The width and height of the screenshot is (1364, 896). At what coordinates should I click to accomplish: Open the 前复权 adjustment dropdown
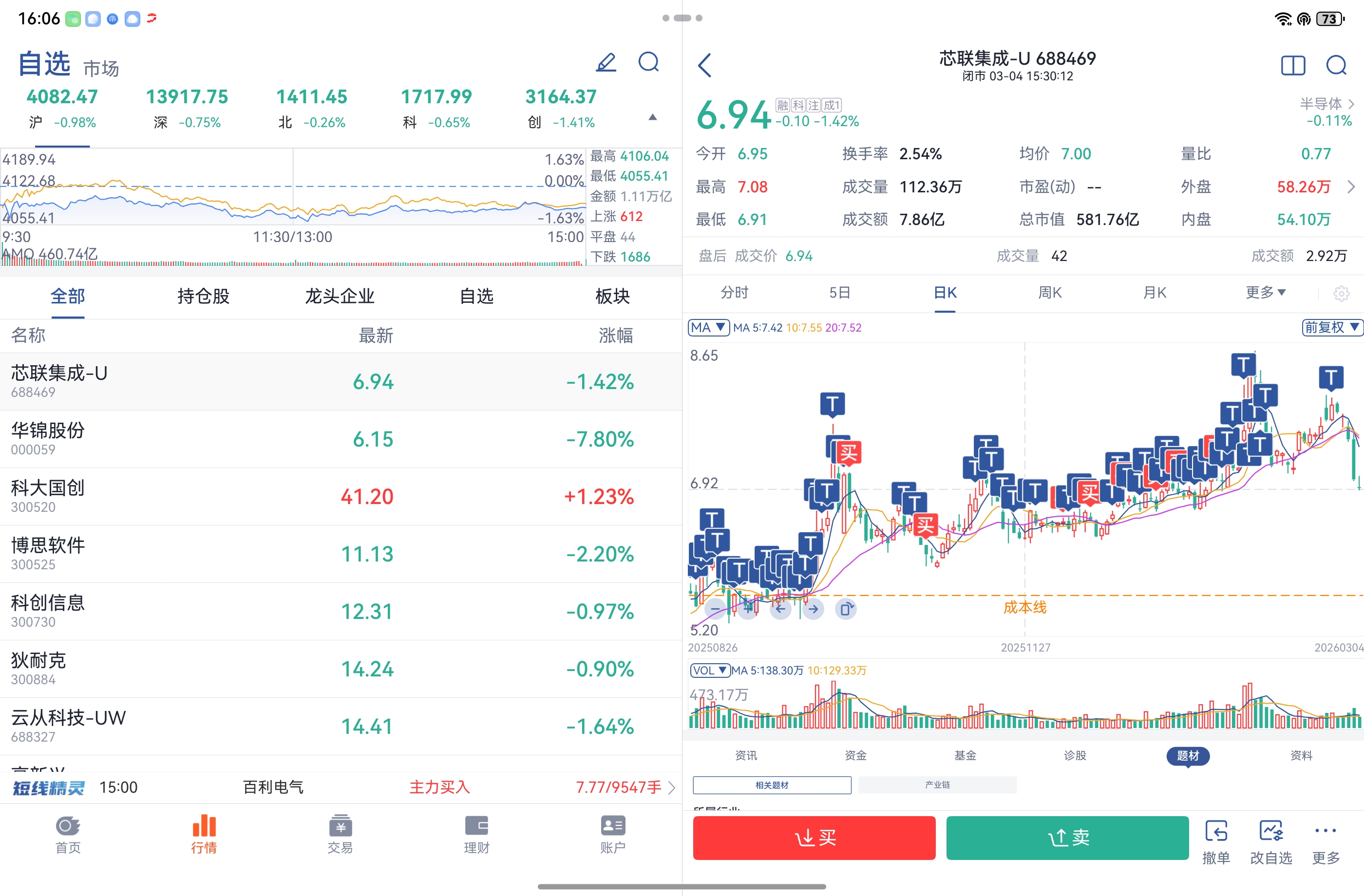coord(1331,327)
